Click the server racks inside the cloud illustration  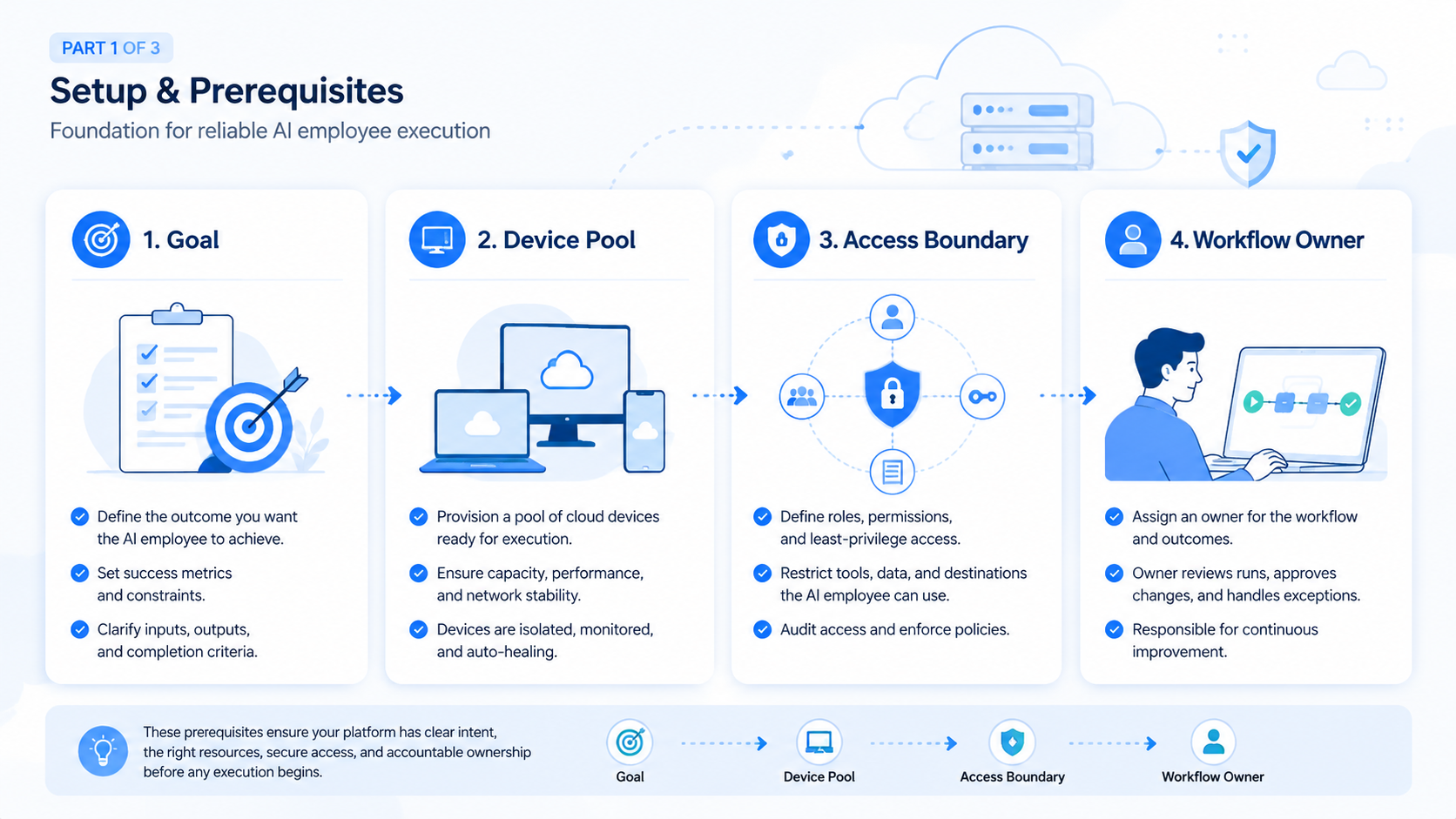[x=1027, y=131]
